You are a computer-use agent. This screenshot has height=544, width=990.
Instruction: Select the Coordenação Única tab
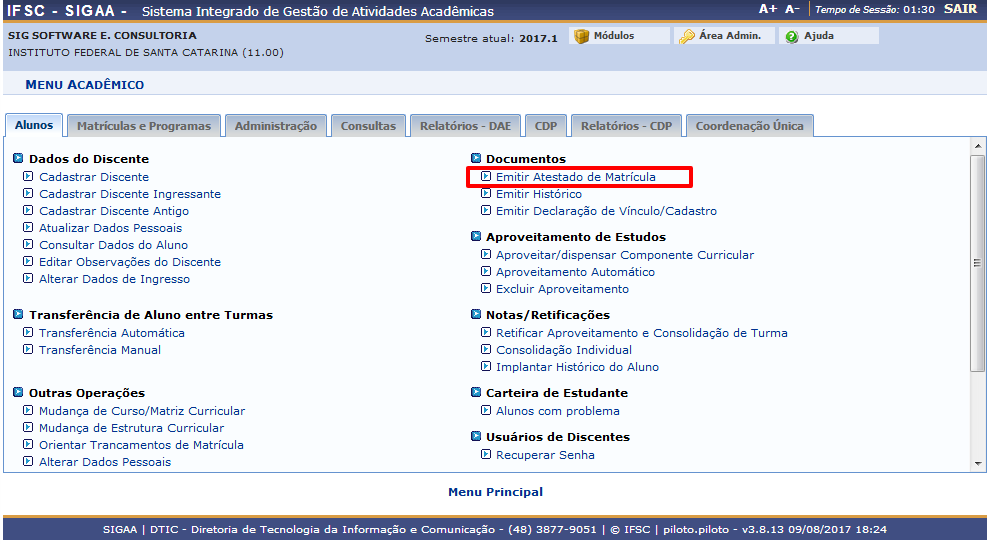pyautogui.click(x=749, y=126)
